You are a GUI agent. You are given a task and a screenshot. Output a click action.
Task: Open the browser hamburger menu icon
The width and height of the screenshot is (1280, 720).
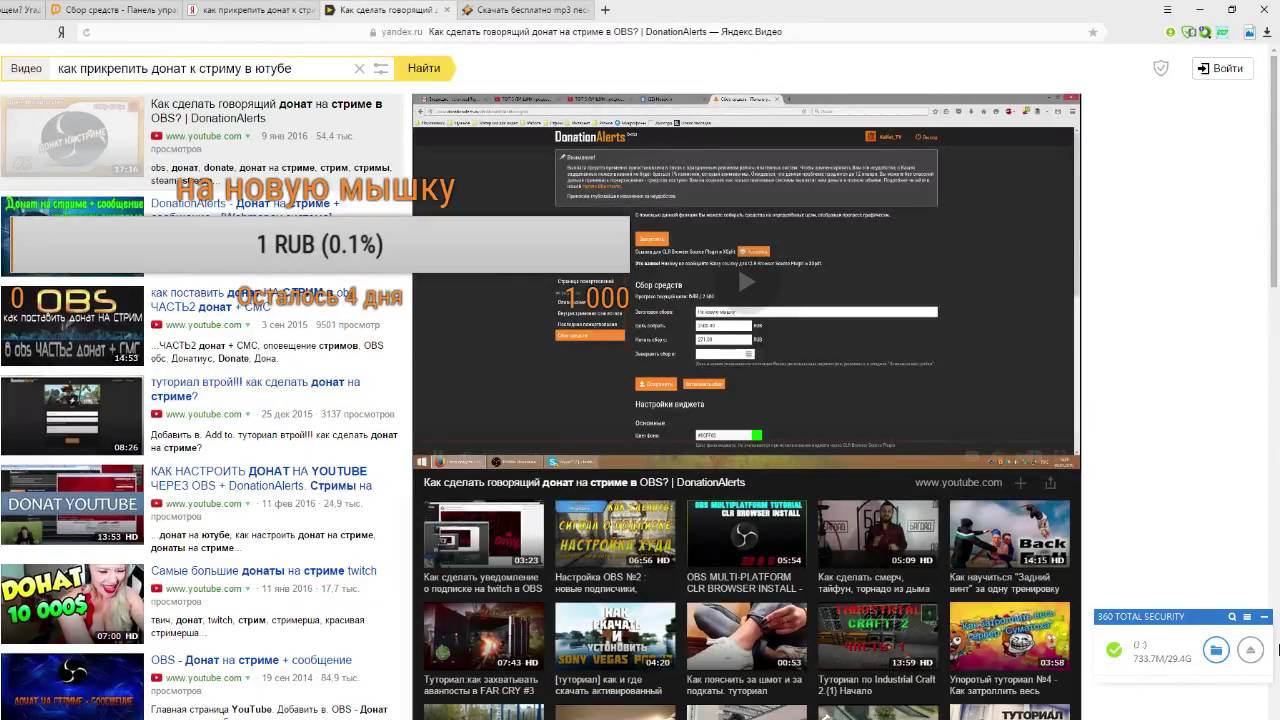click(x=1168, y=10)
